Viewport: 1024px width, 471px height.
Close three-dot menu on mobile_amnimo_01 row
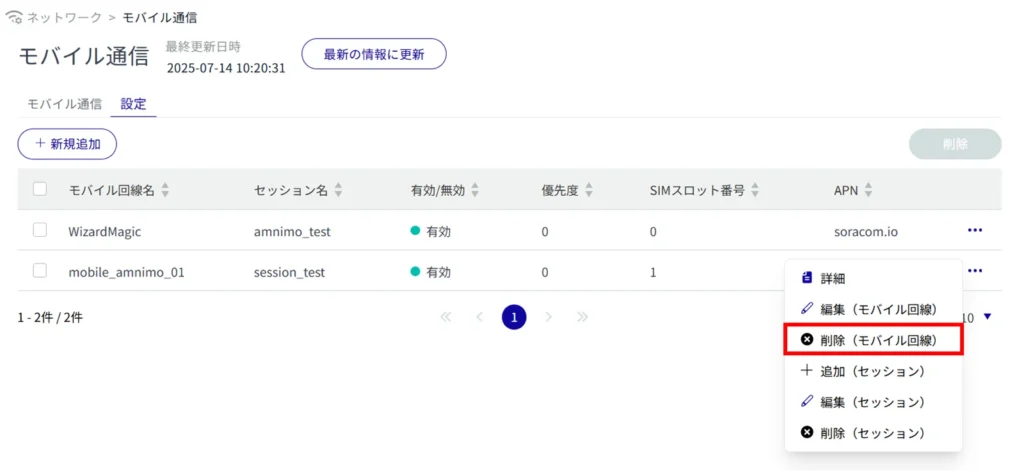coord(974,271)
